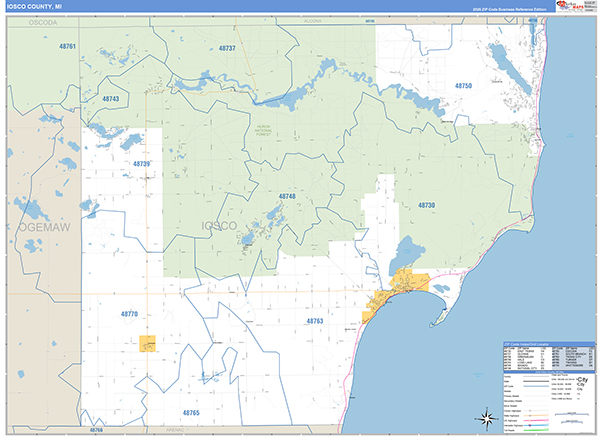Select ZIP code label 48737

coord(227,48)
